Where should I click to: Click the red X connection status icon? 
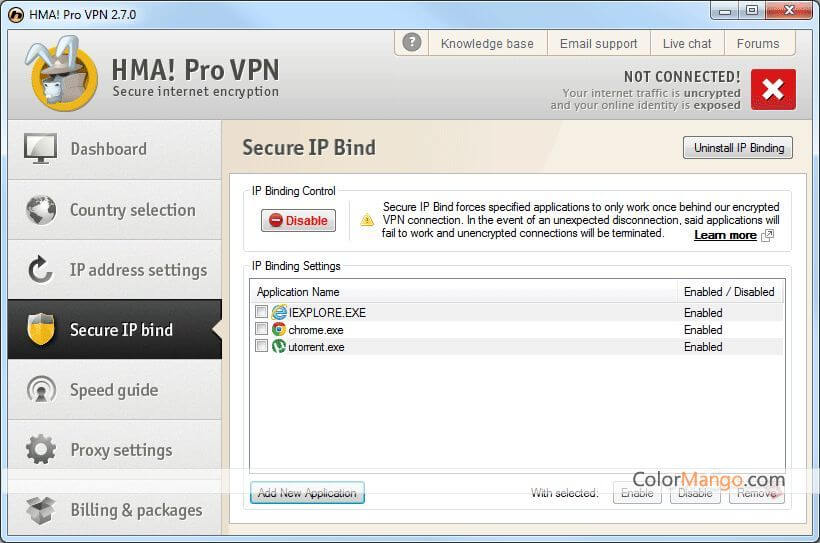coord(772,90)
